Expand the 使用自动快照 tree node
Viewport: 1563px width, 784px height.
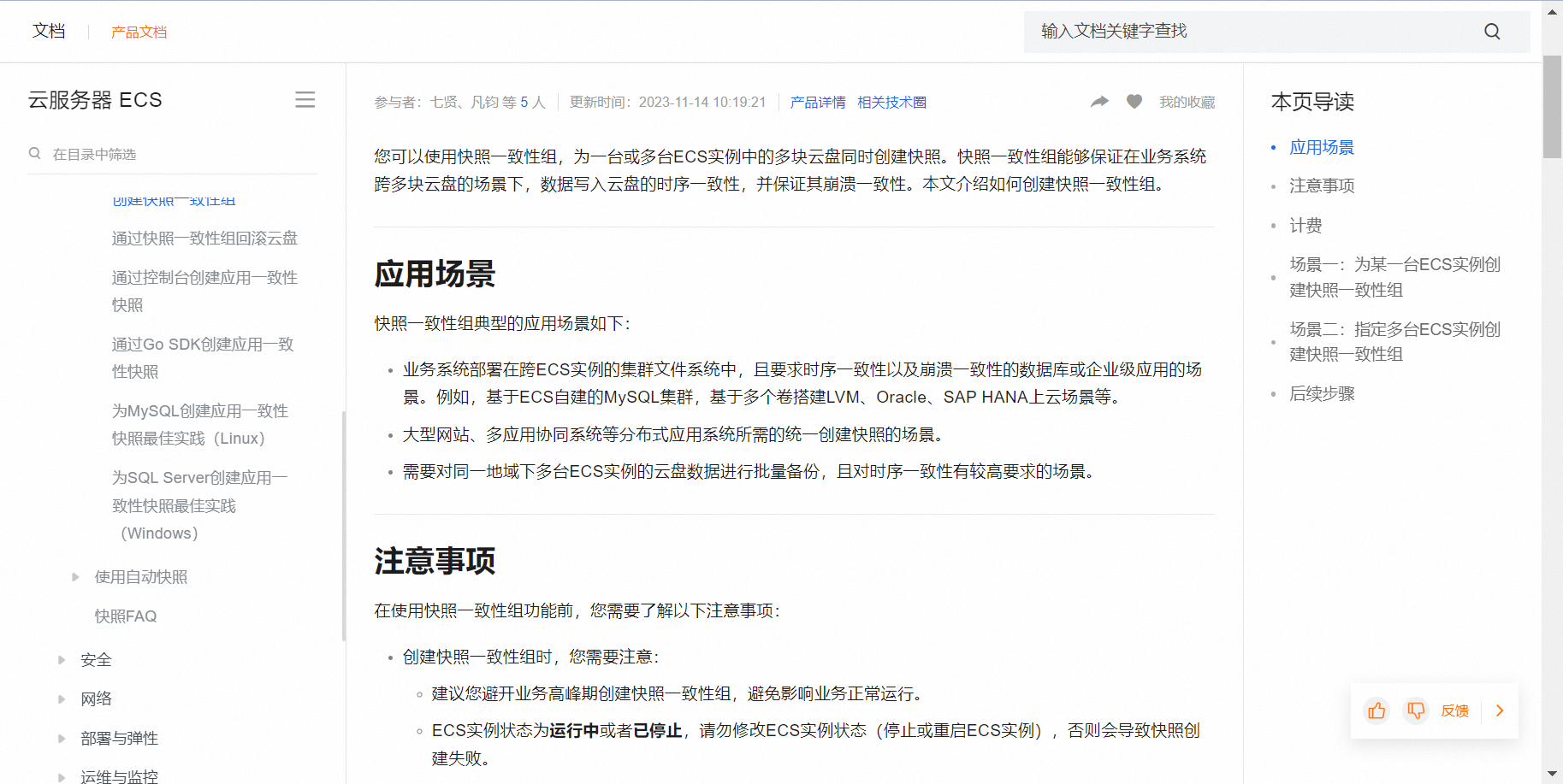[x=75, y=577]
